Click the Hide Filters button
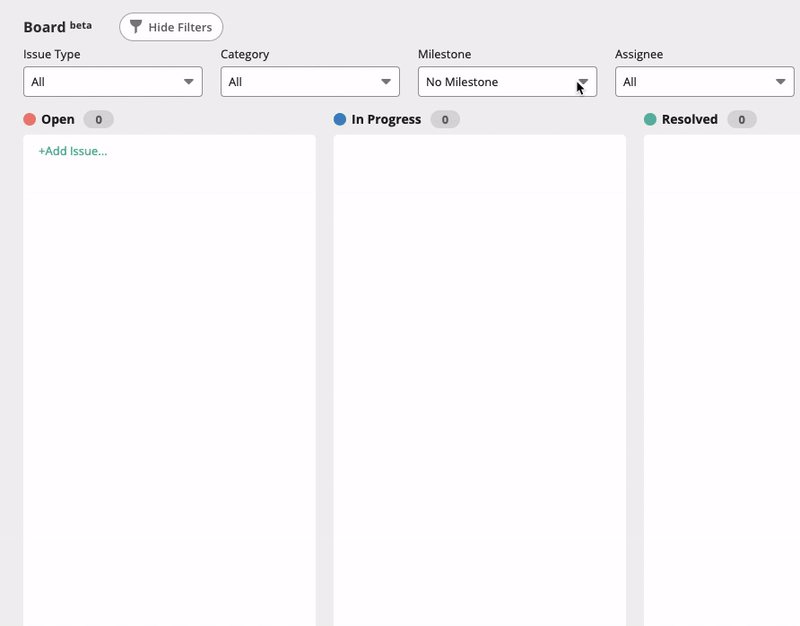The image size is (800, 626). [x=171, y=27]
